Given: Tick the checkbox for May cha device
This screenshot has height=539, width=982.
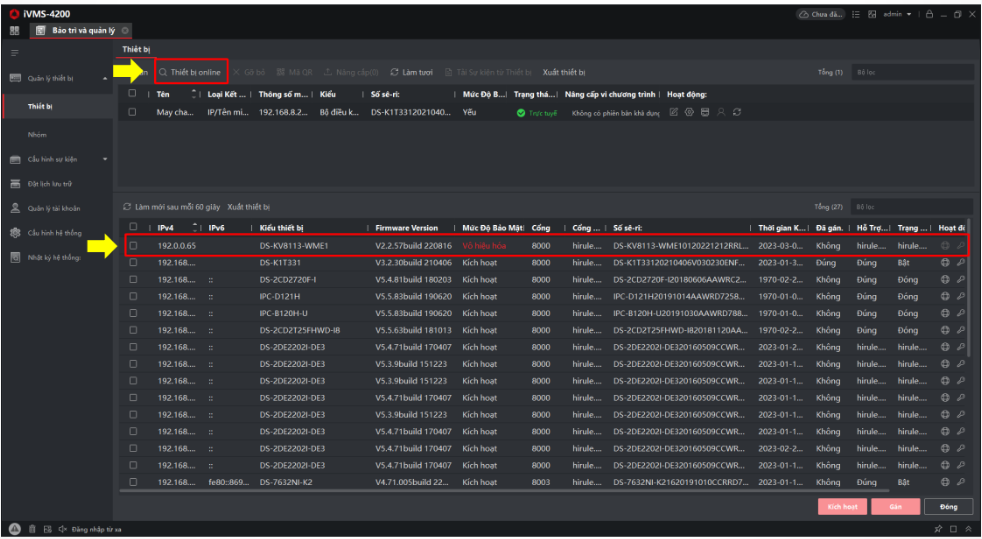Looking at the screenshot, I should pyautogui.click(x=133, y=112).
